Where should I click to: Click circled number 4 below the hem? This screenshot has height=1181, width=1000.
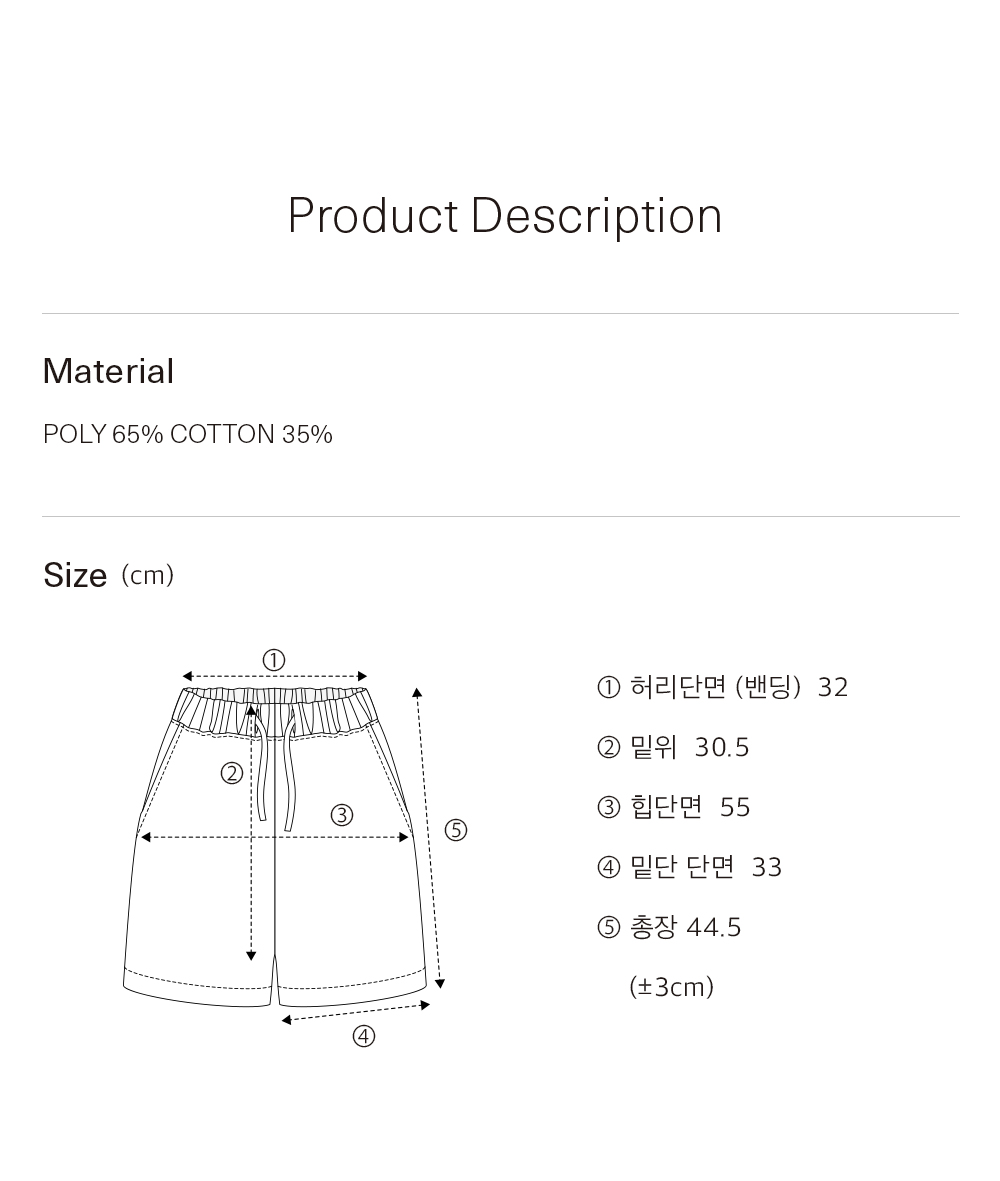(x=364, y=1037)
